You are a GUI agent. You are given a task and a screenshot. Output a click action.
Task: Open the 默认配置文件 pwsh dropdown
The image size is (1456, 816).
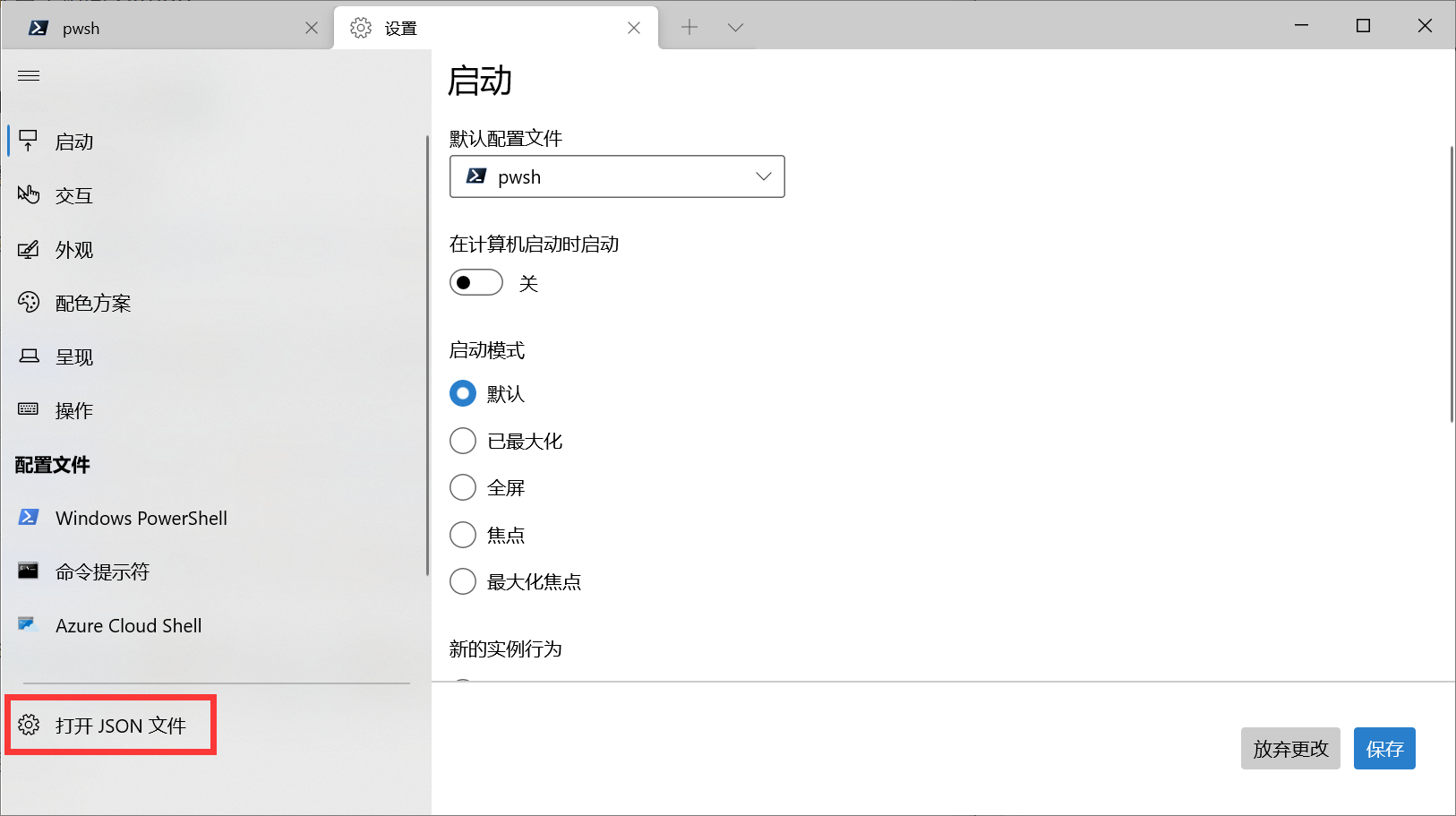(x=617, y=176)
